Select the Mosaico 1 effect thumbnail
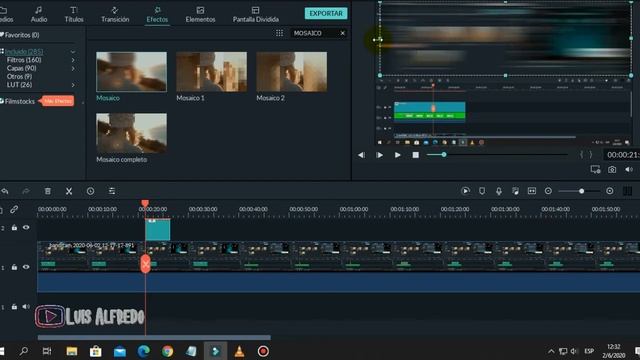Screen dimensions: 640x360 click(x=211, y=71)
